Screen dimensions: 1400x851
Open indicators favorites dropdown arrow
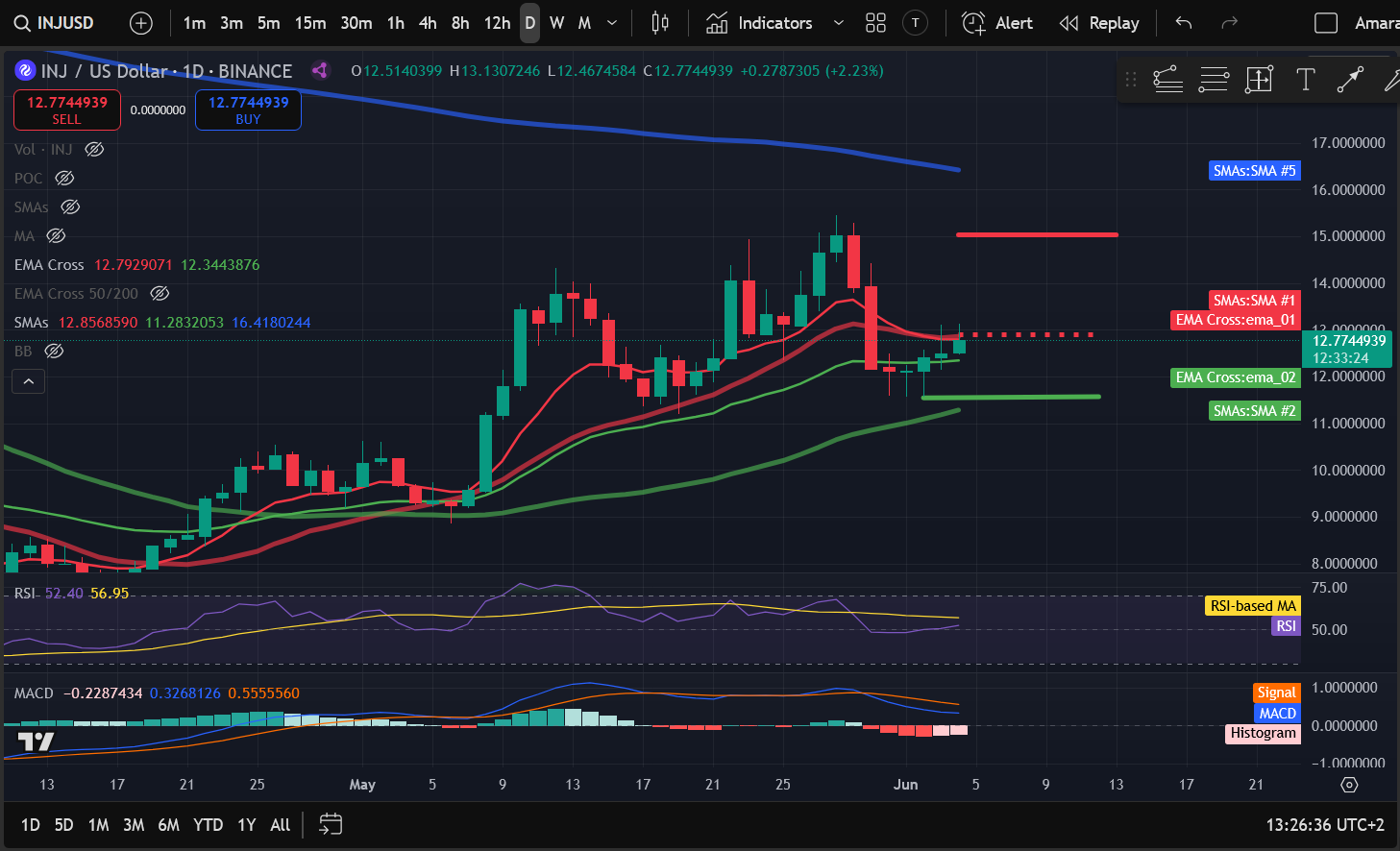[x=838, y=23]
